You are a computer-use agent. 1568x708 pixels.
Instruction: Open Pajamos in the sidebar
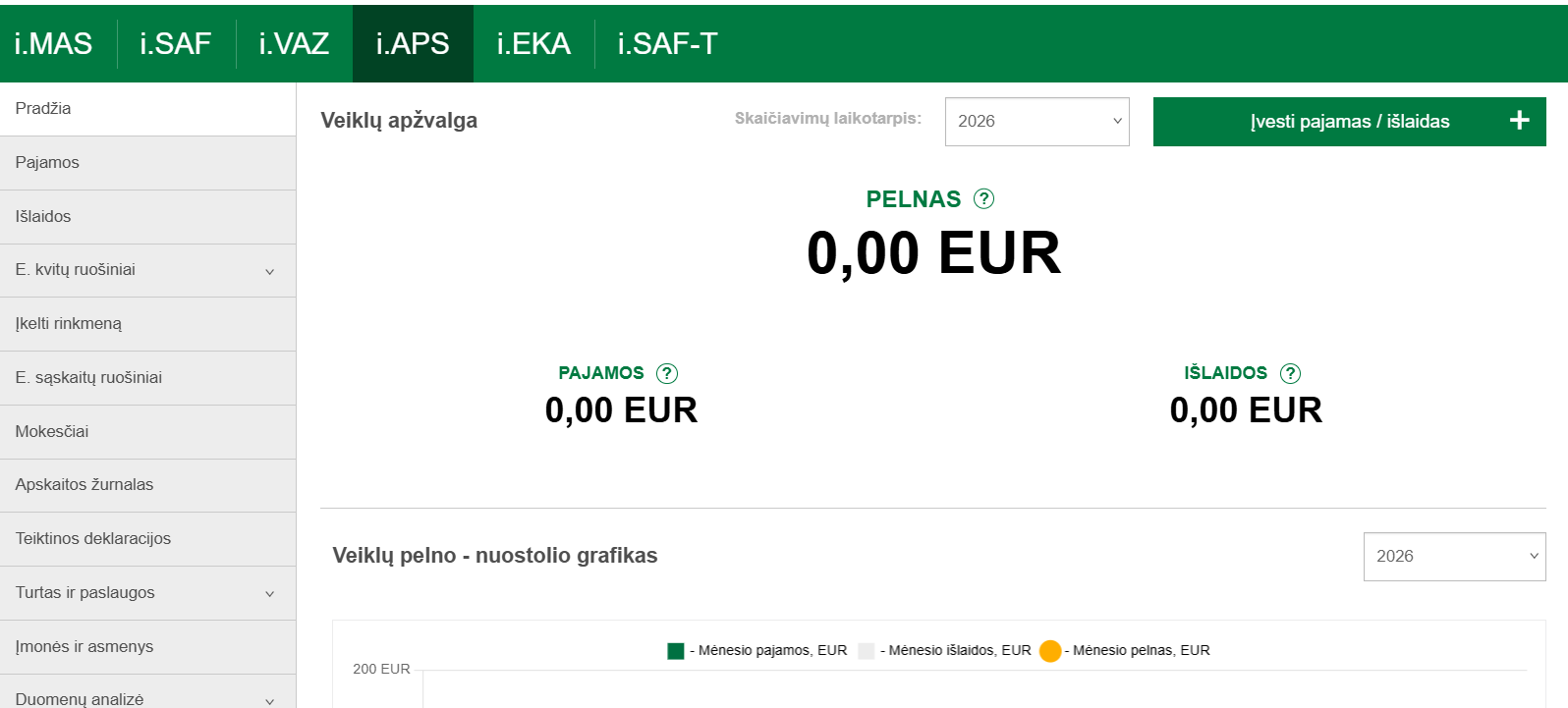[47, 163]
